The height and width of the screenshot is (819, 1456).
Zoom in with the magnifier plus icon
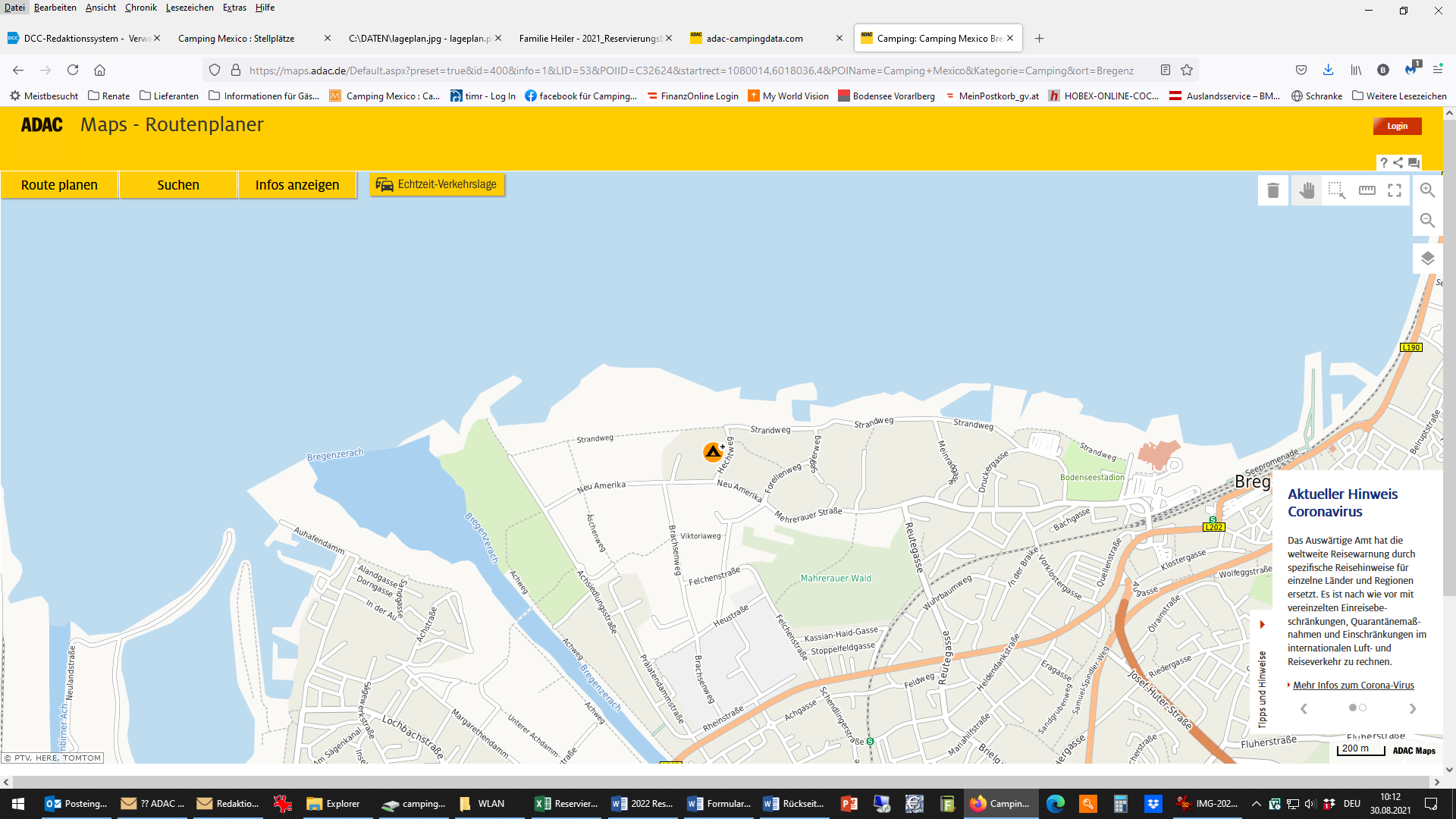pyautogui.click(x=1427, y=190)
